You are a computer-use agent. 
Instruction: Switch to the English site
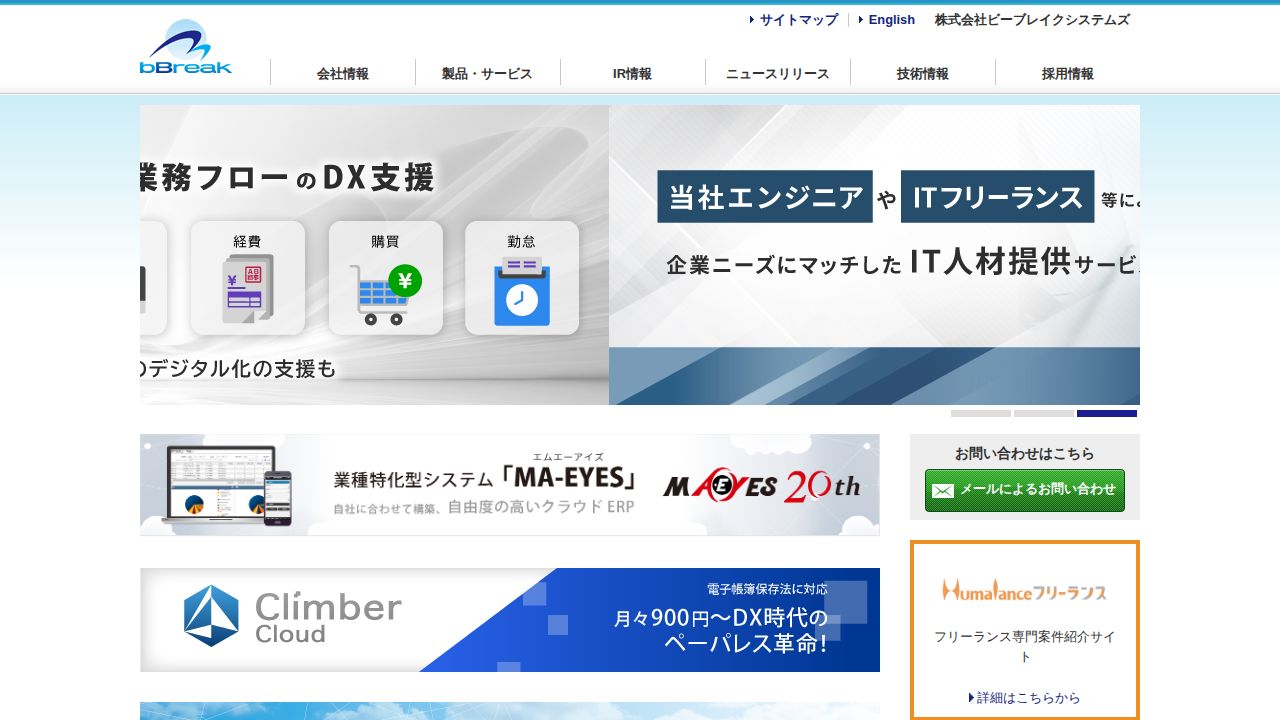click(891, 20)
